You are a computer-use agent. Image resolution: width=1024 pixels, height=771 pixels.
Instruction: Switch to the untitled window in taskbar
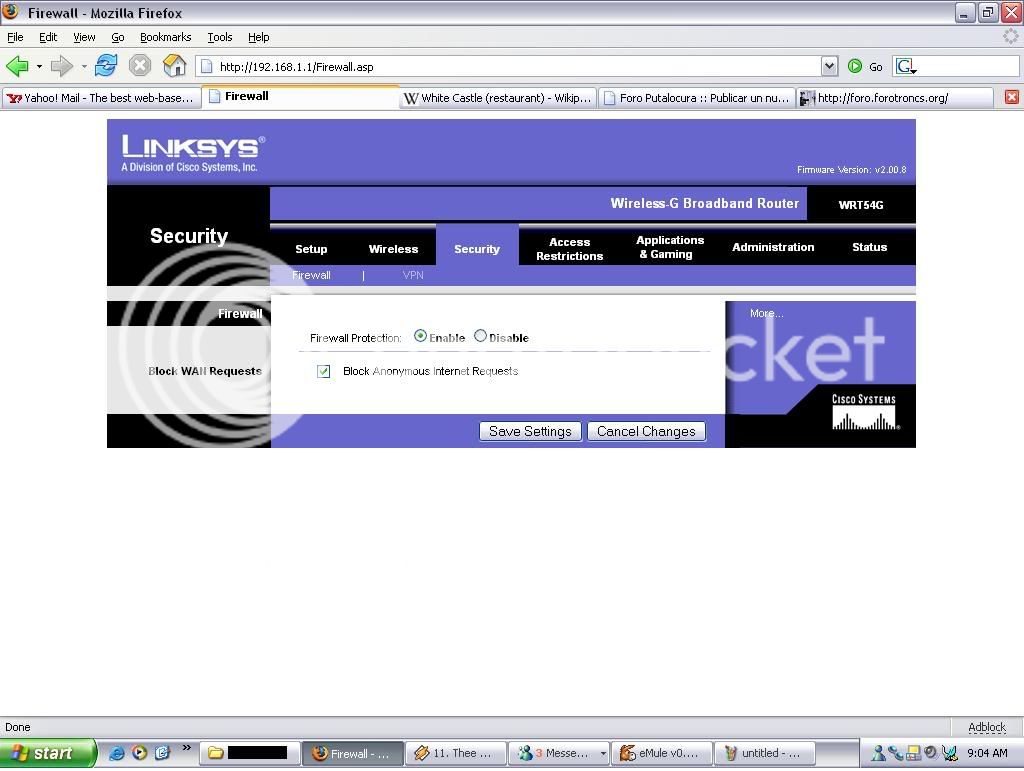pos(765,753)
